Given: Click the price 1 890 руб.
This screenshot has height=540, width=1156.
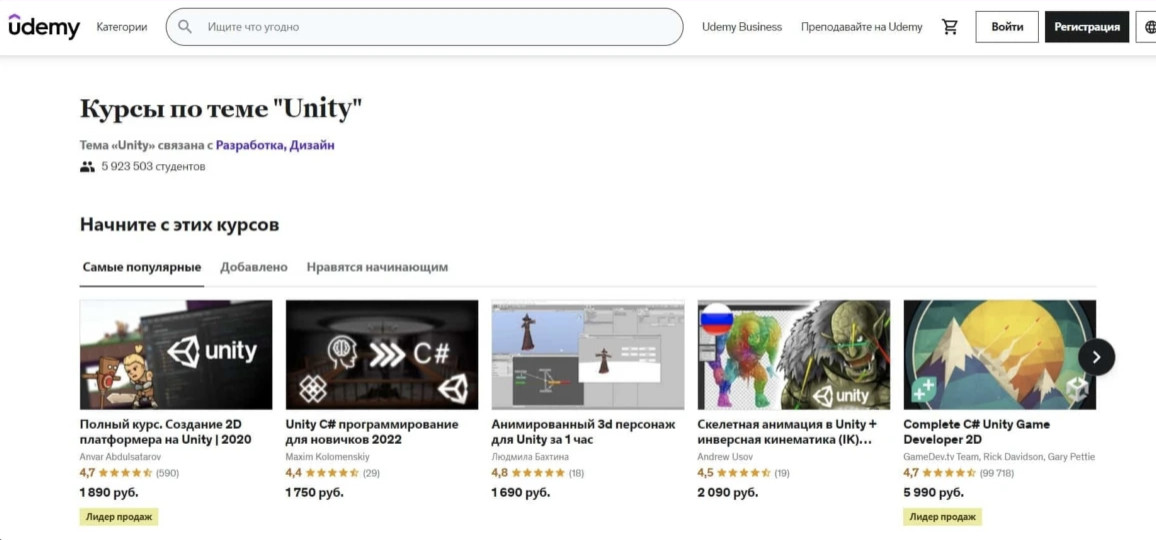Looking at the screenshot, I should pos(108,492).
